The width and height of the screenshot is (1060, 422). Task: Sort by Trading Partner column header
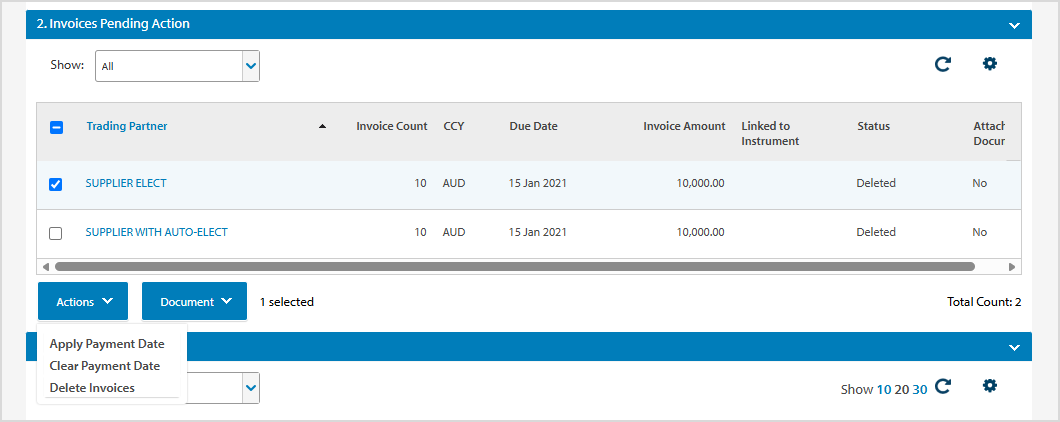click(x=127, y=126)
